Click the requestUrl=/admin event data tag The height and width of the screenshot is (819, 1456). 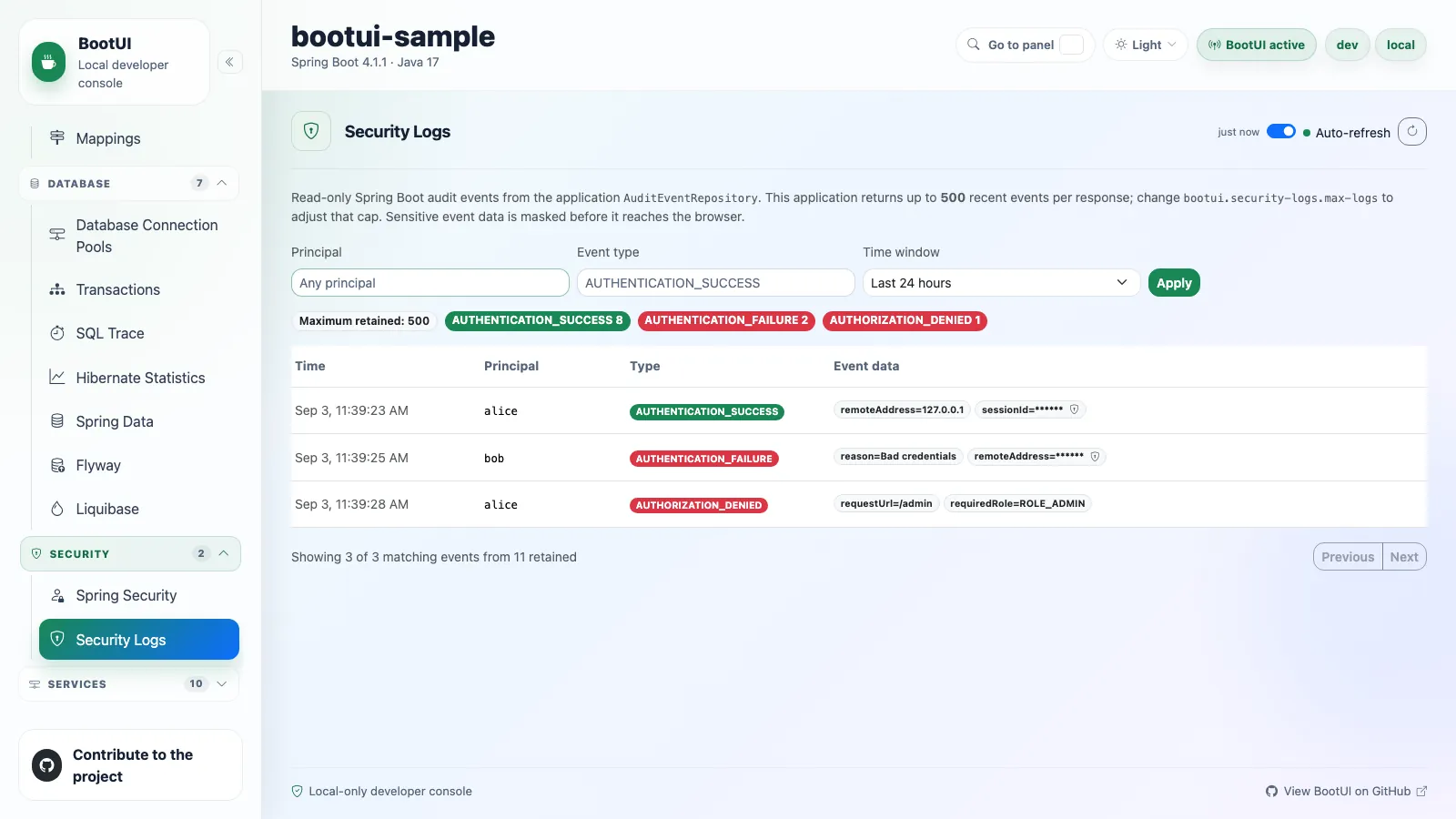[x=886, y=503]
